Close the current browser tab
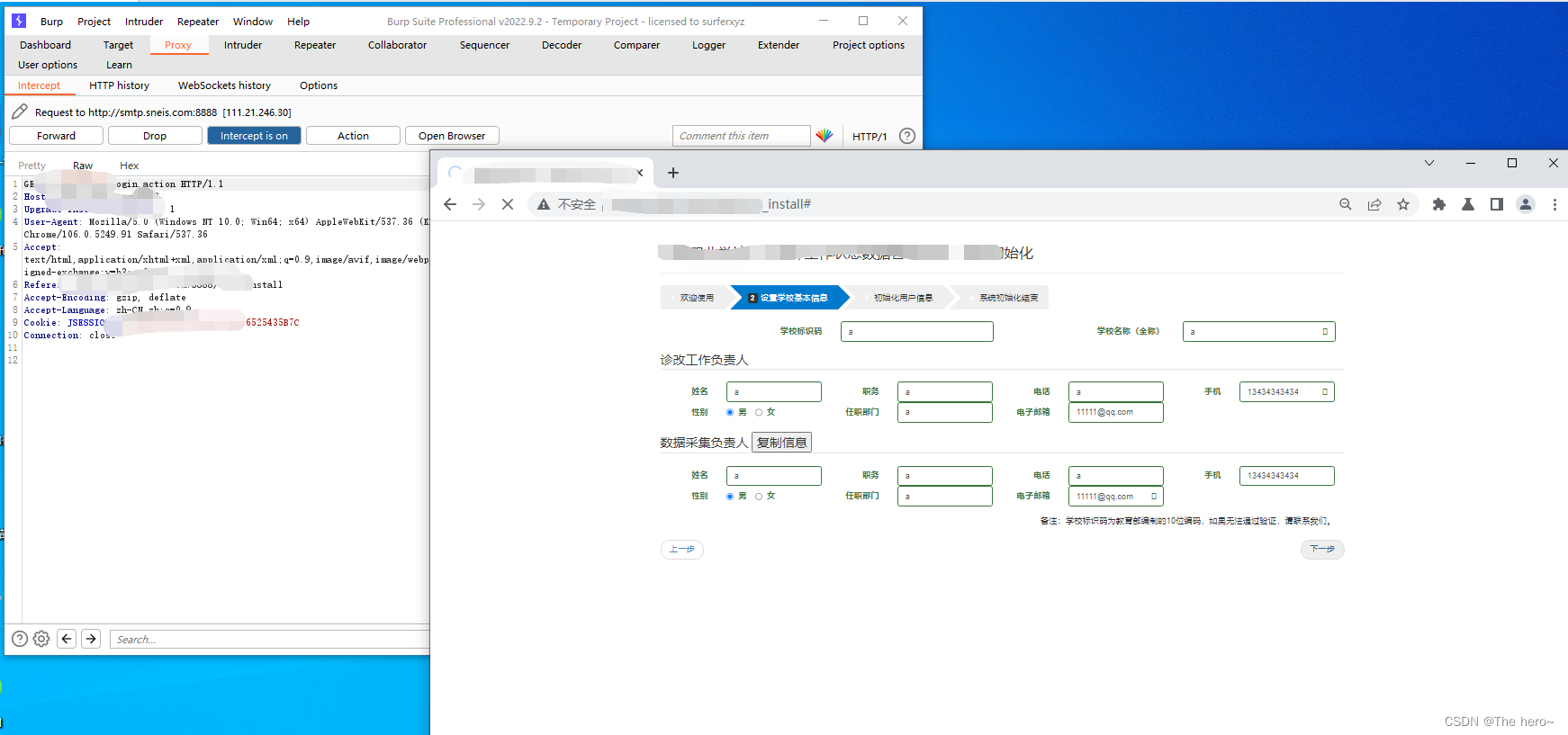Image resolution: width=1568 pixels, height=735 pixels. (640, 173)
